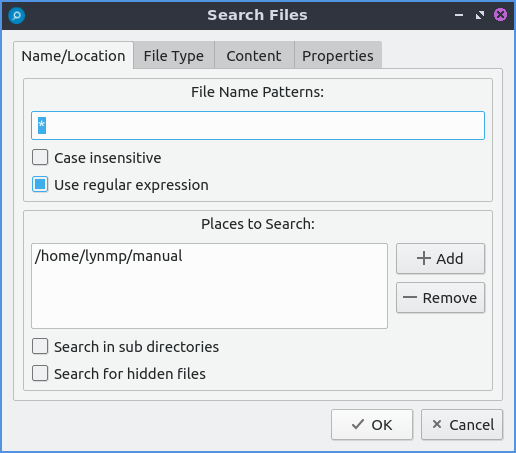Open the Content tab
This screenshot has width=516, height=453.
[x=254, y=55]
